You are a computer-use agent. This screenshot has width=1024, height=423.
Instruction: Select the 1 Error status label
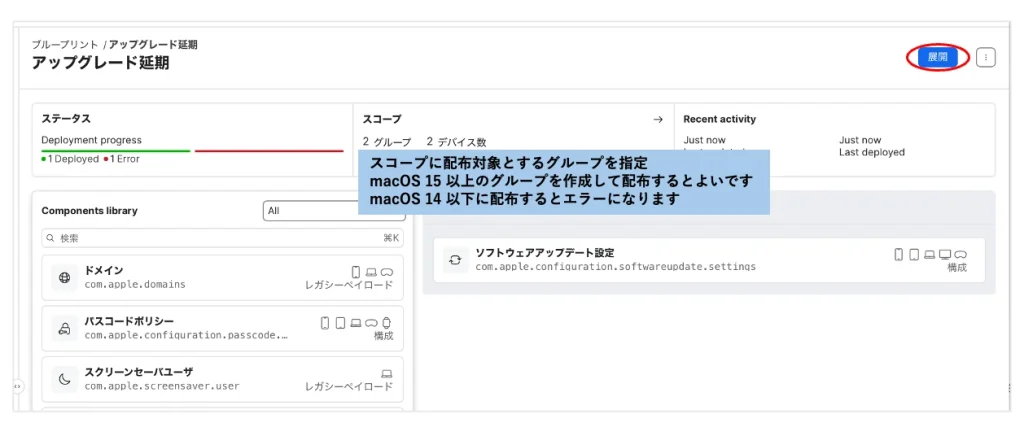coord(124,160)
